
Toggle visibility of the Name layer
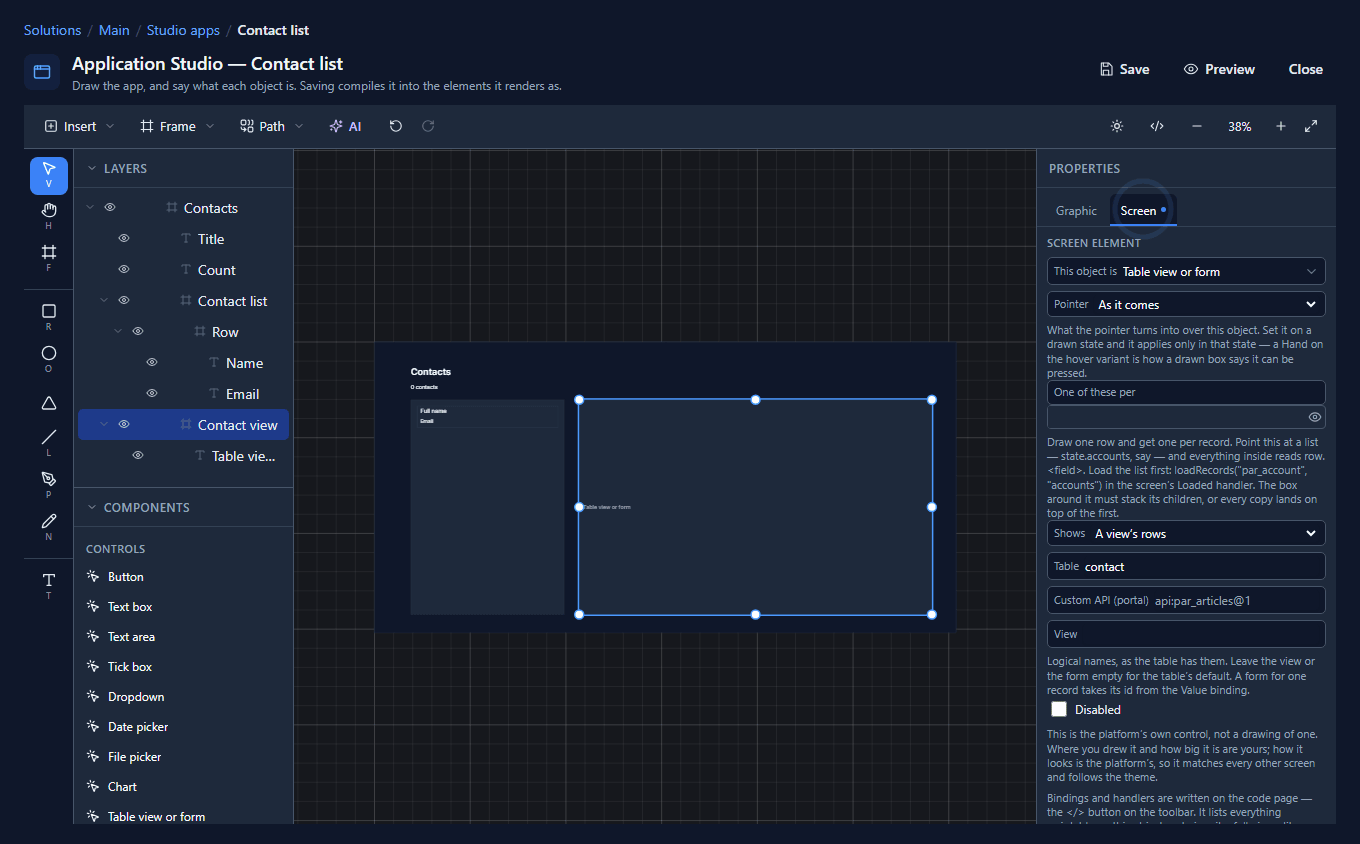(x=152, y=363)
